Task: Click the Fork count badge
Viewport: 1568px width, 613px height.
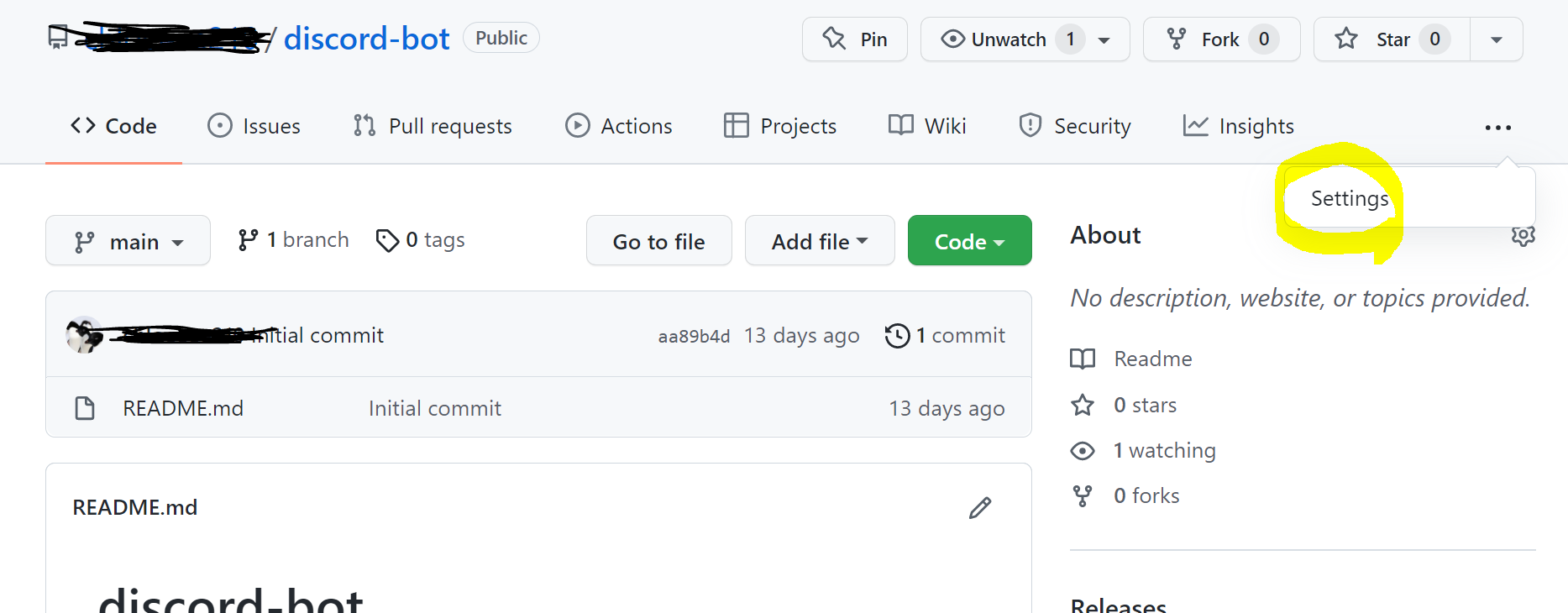Action: [1263, 39]
